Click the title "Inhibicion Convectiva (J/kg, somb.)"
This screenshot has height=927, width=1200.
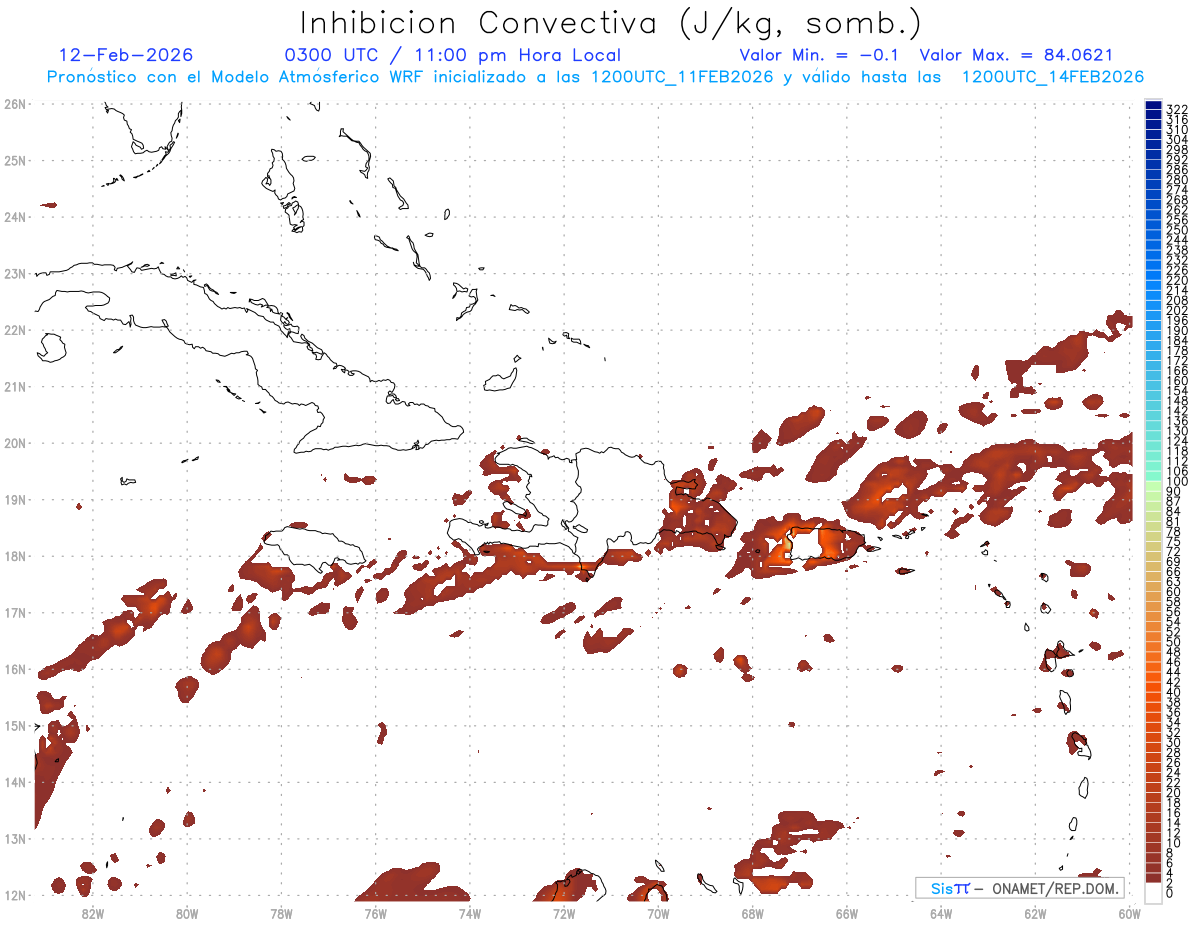pyautogui.click(x=611, y=23)
